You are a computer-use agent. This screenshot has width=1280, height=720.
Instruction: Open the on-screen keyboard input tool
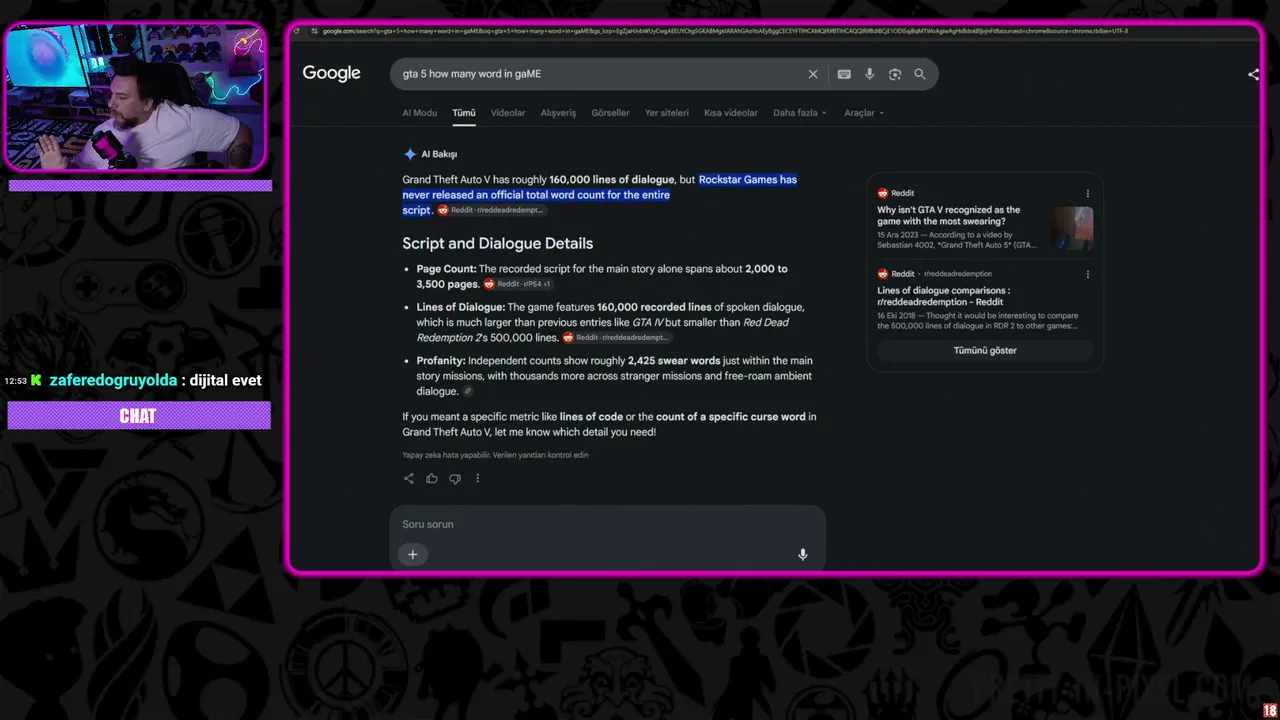pos(844,74)
